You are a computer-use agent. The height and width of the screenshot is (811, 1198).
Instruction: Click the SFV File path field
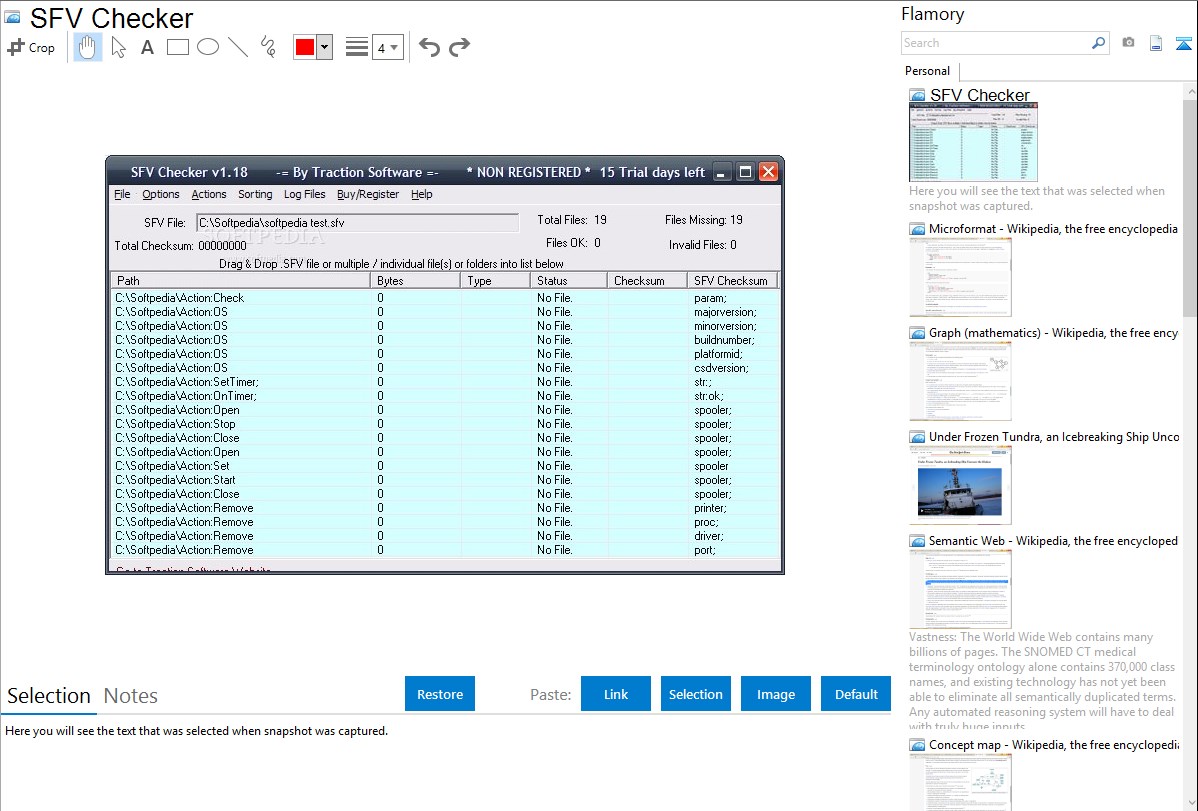coord(358,222)
